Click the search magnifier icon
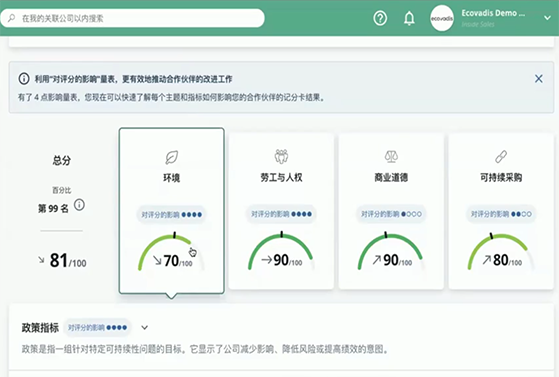The height and width of the screenshot is (377, 559). (11, 18)
